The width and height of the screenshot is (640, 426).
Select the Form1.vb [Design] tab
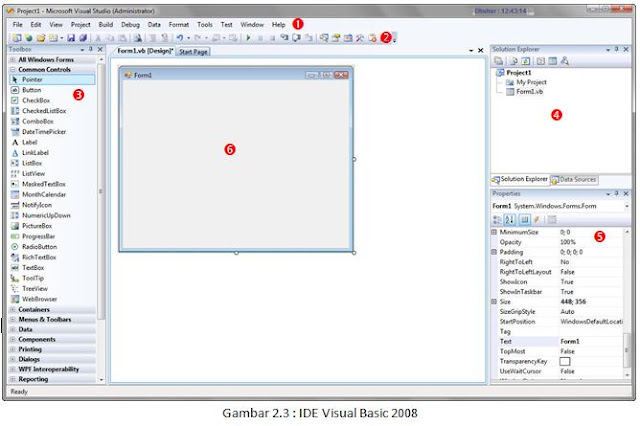[145, 51]
